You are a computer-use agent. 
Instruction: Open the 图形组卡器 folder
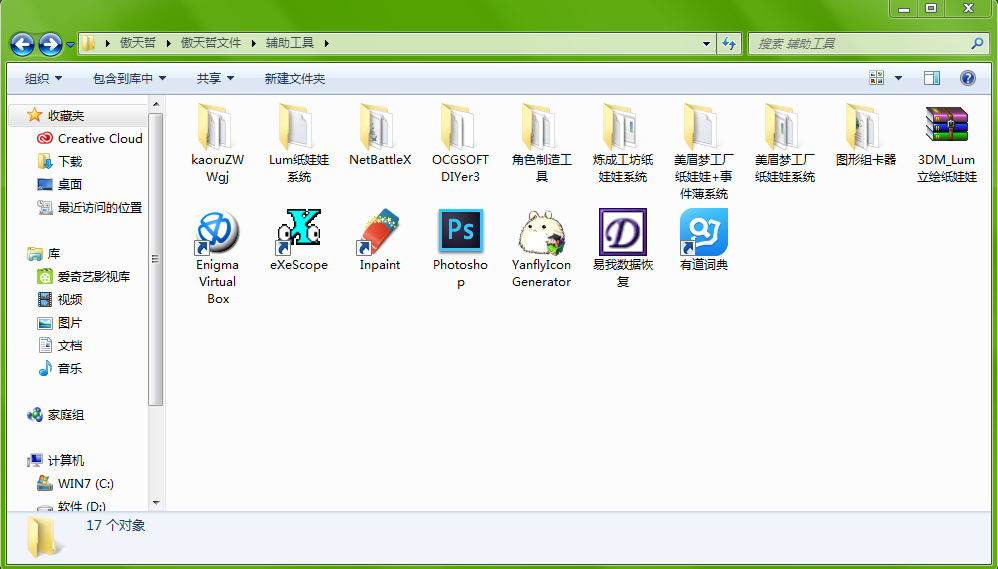[866, 135]
